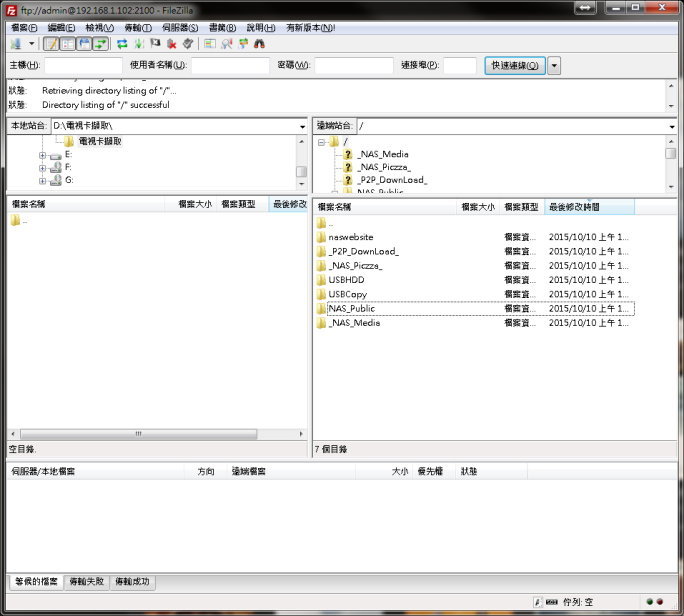
Task: Click the disconnect from server icon
Action: click(172, 44)
